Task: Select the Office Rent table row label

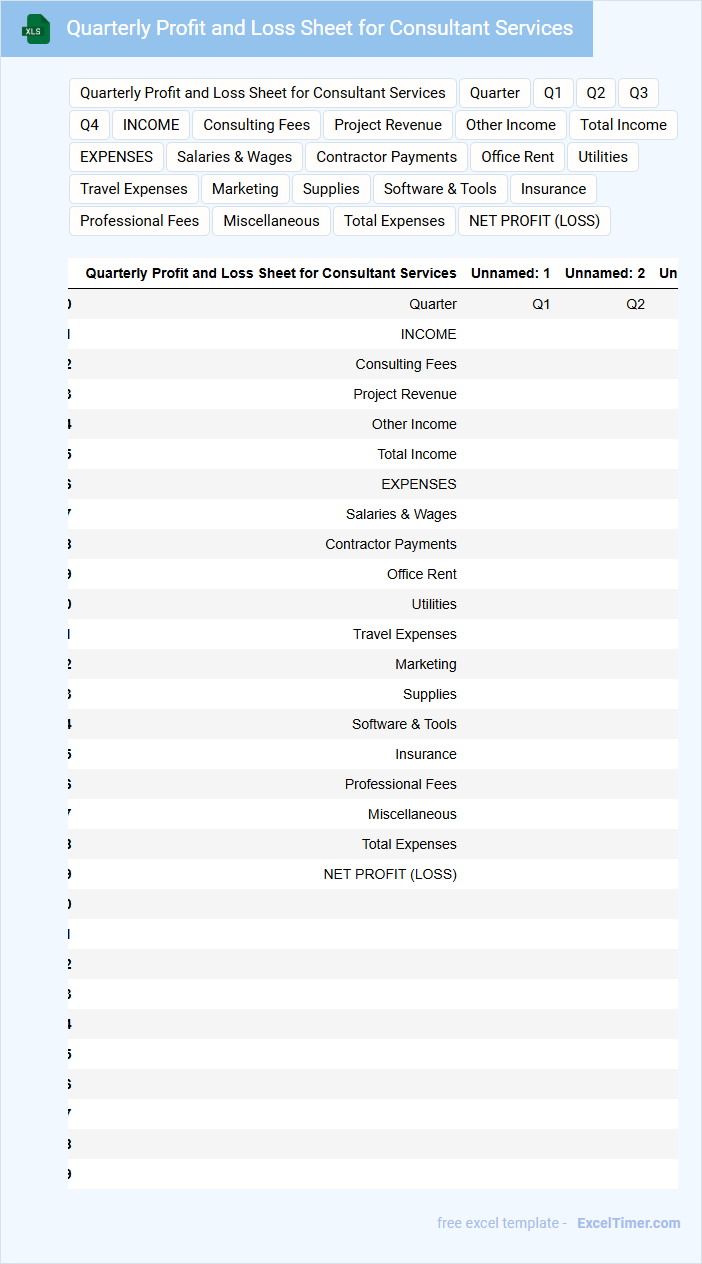Action: point(422,574)
